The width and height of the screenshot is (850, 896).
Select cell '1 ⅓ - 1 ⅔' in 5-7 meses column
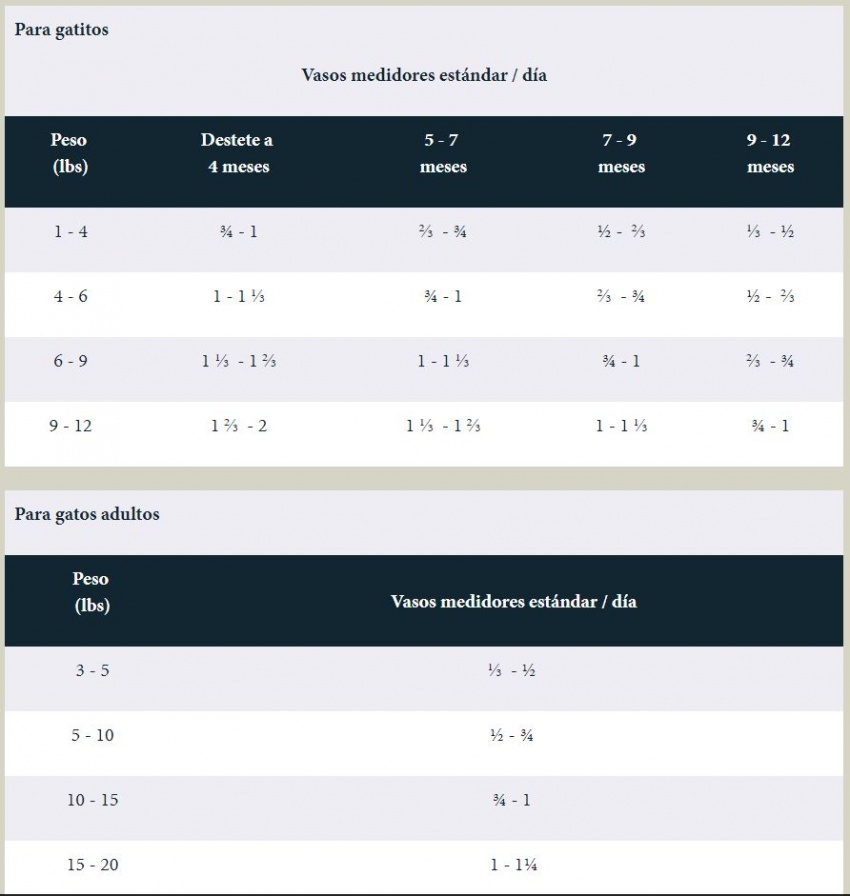(443, 426)
